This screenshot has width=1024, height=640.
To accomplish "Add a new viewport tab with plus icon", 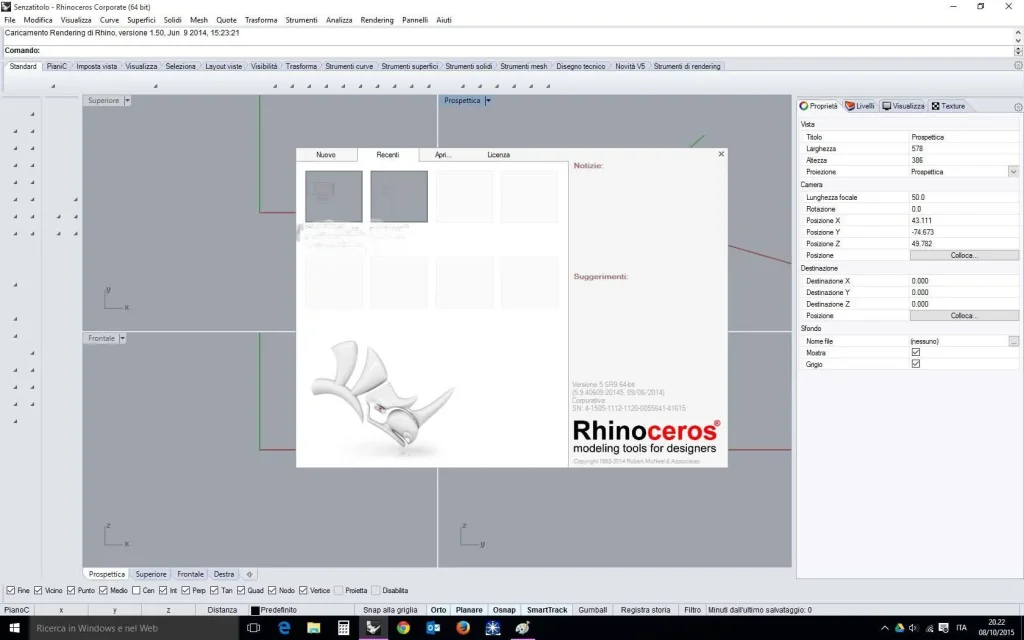I will 250,574.
